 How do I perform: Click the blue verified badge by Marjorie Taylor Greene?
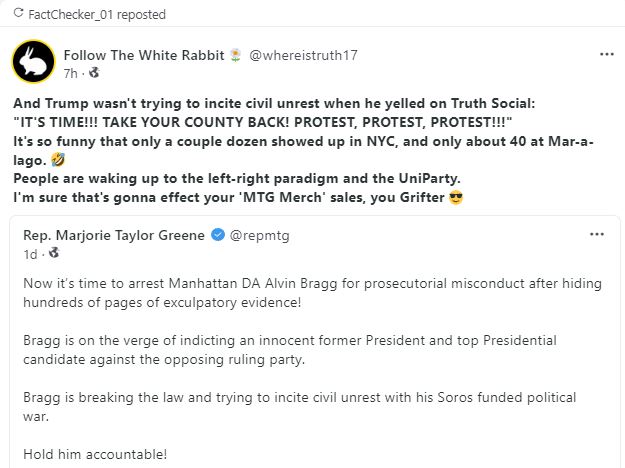(218, 235)
